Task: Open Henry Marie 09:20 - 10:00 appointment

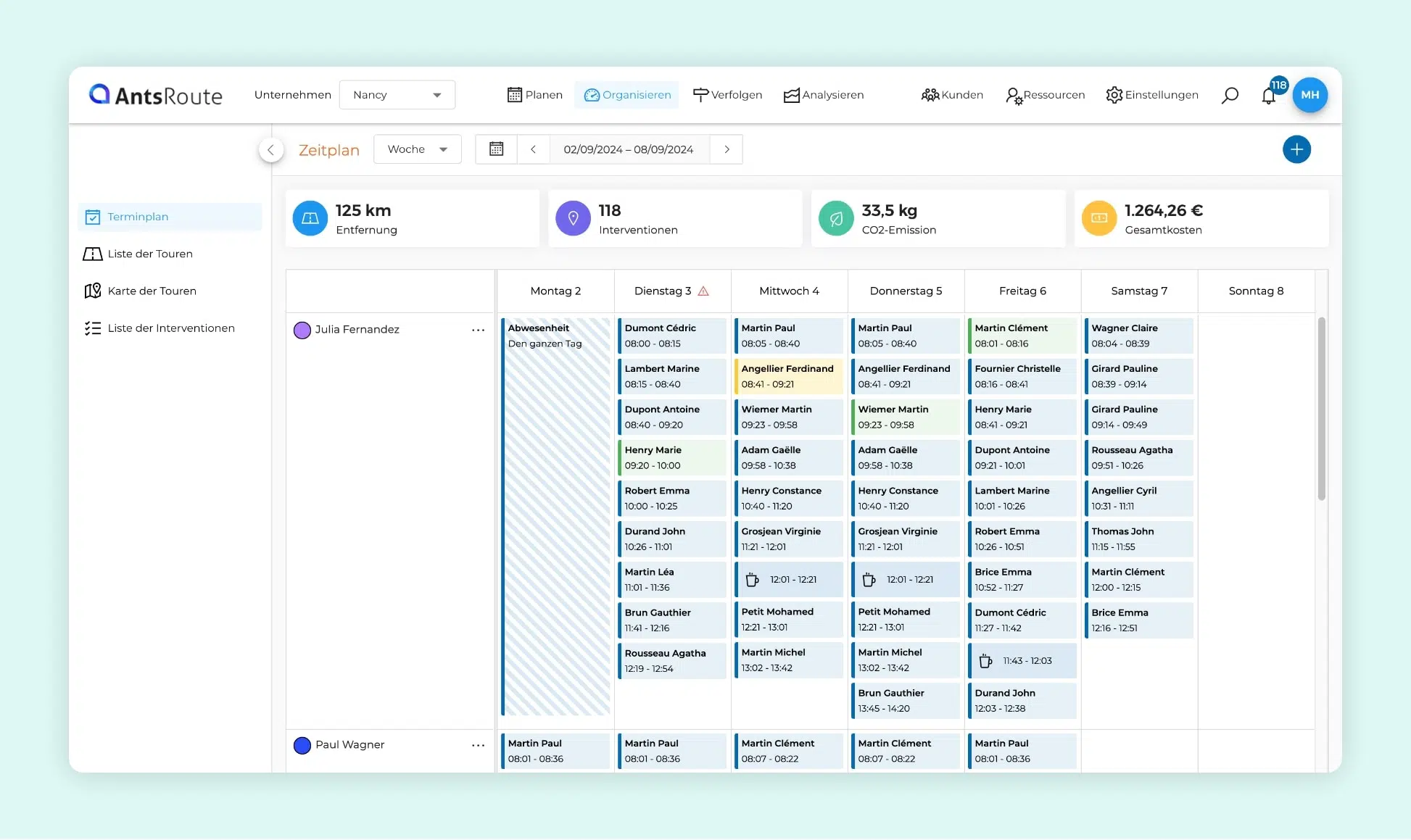Action: pyautogui.click(x=672, y=457)
